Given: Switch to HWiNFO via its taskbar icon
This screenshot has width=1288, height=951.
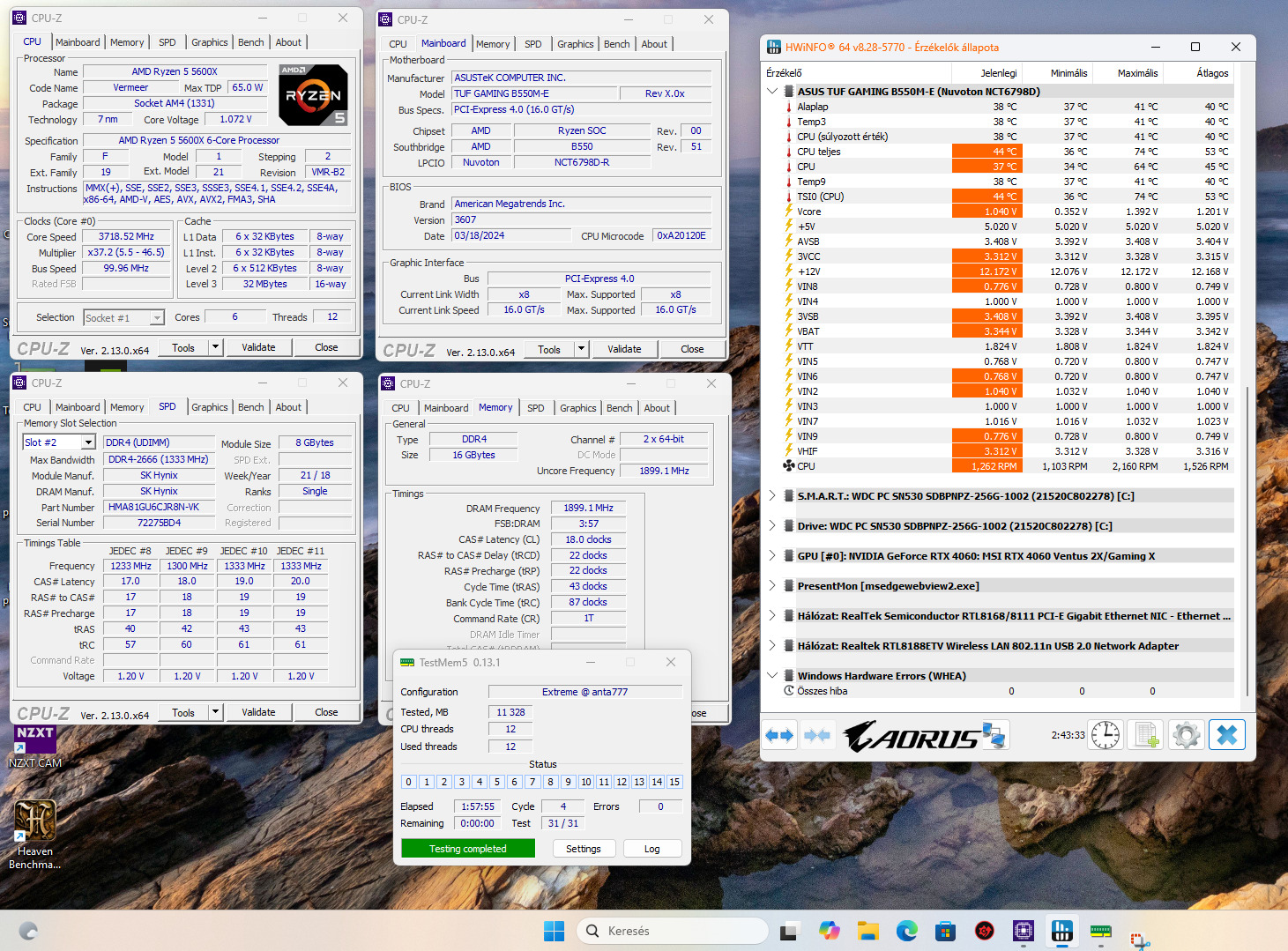Looking at the screenshot, I should 1061,931.
